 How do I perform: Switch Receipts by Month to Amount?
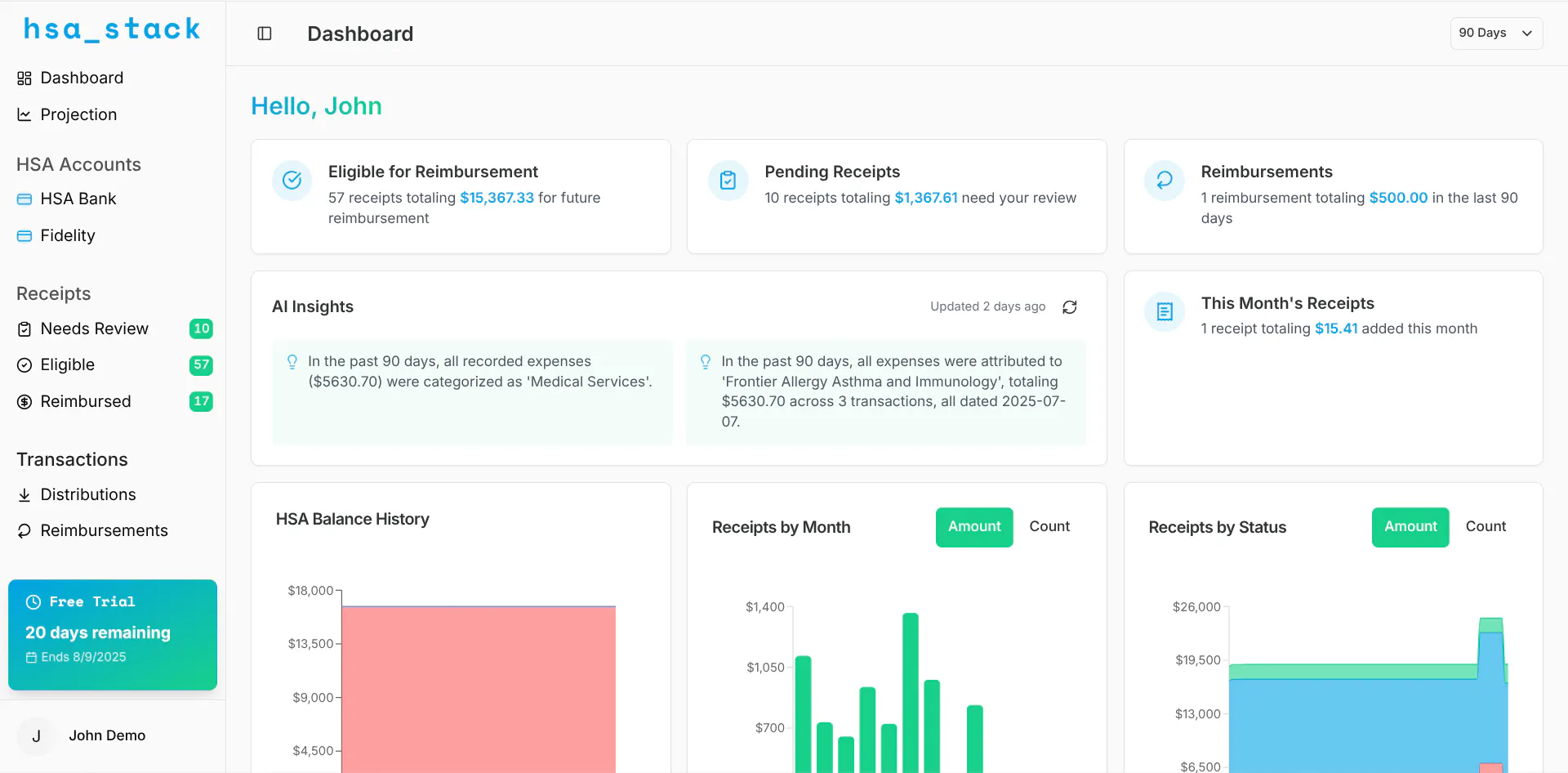pyautogui.click(x=974, y=527)
